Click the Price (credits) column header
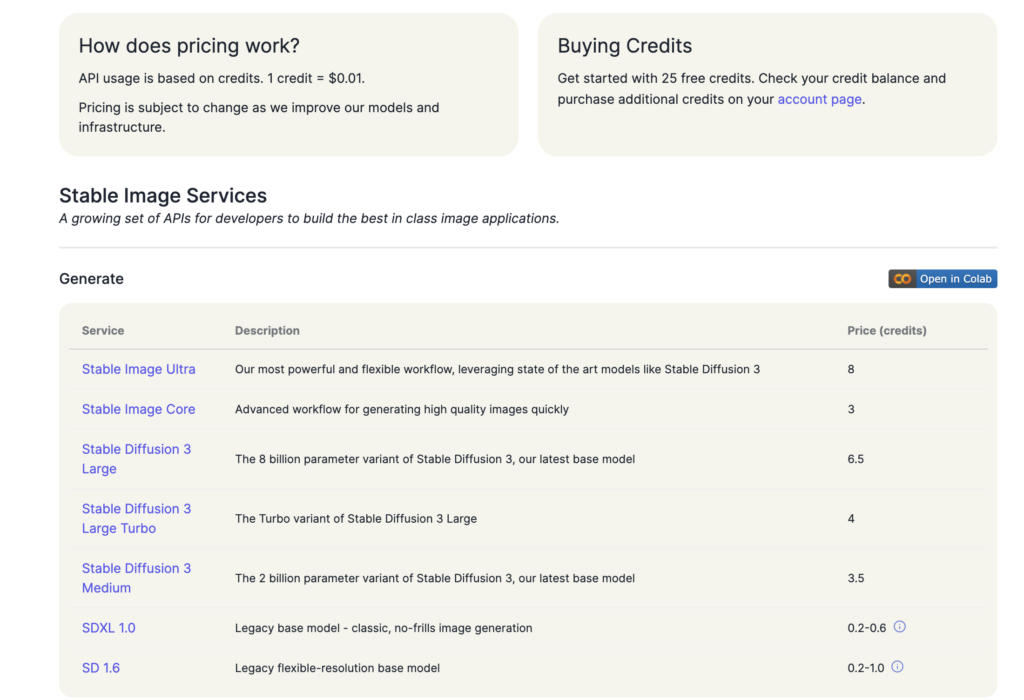The image size is (1024, 700). pos(886,330)
